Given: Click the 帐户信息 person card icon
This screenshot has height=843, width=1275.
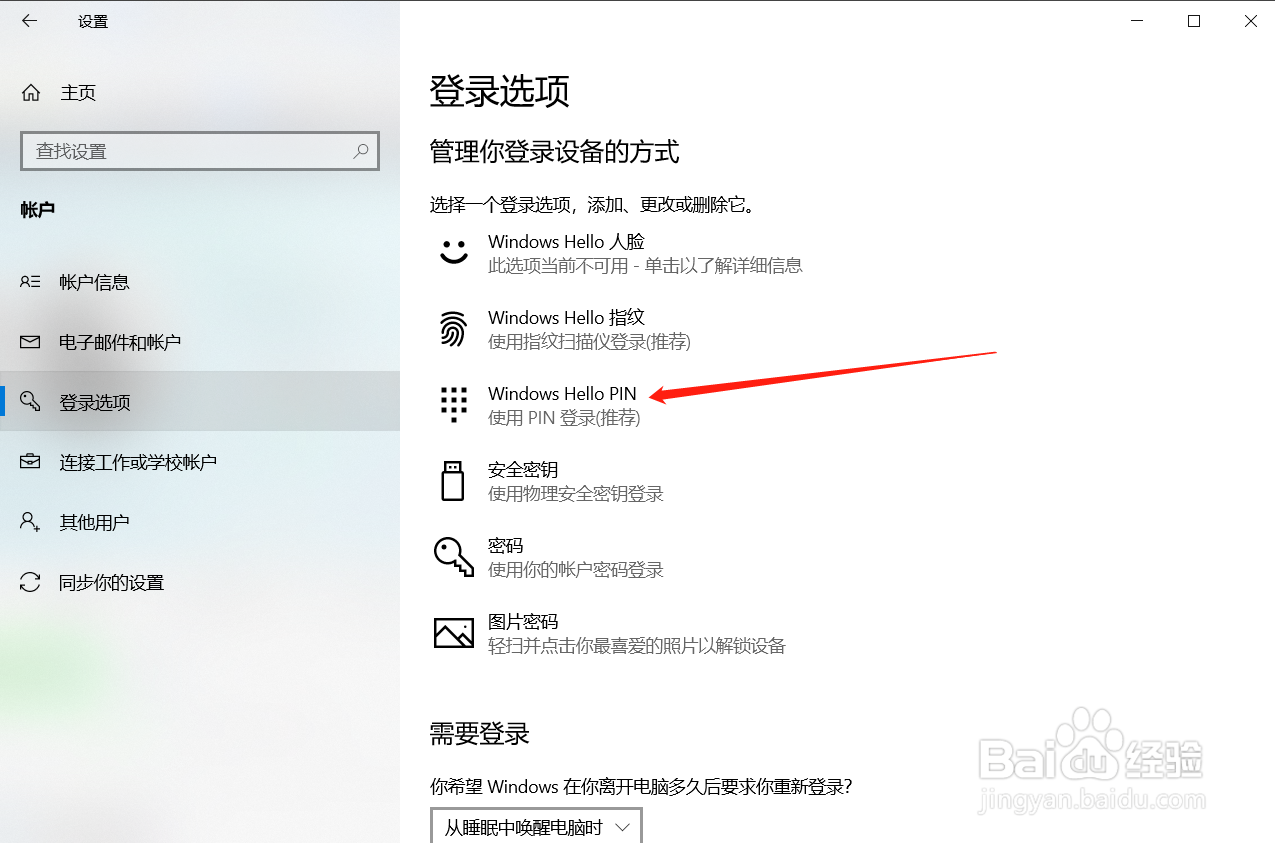Looking at the screenshot, I should (31, 282).
